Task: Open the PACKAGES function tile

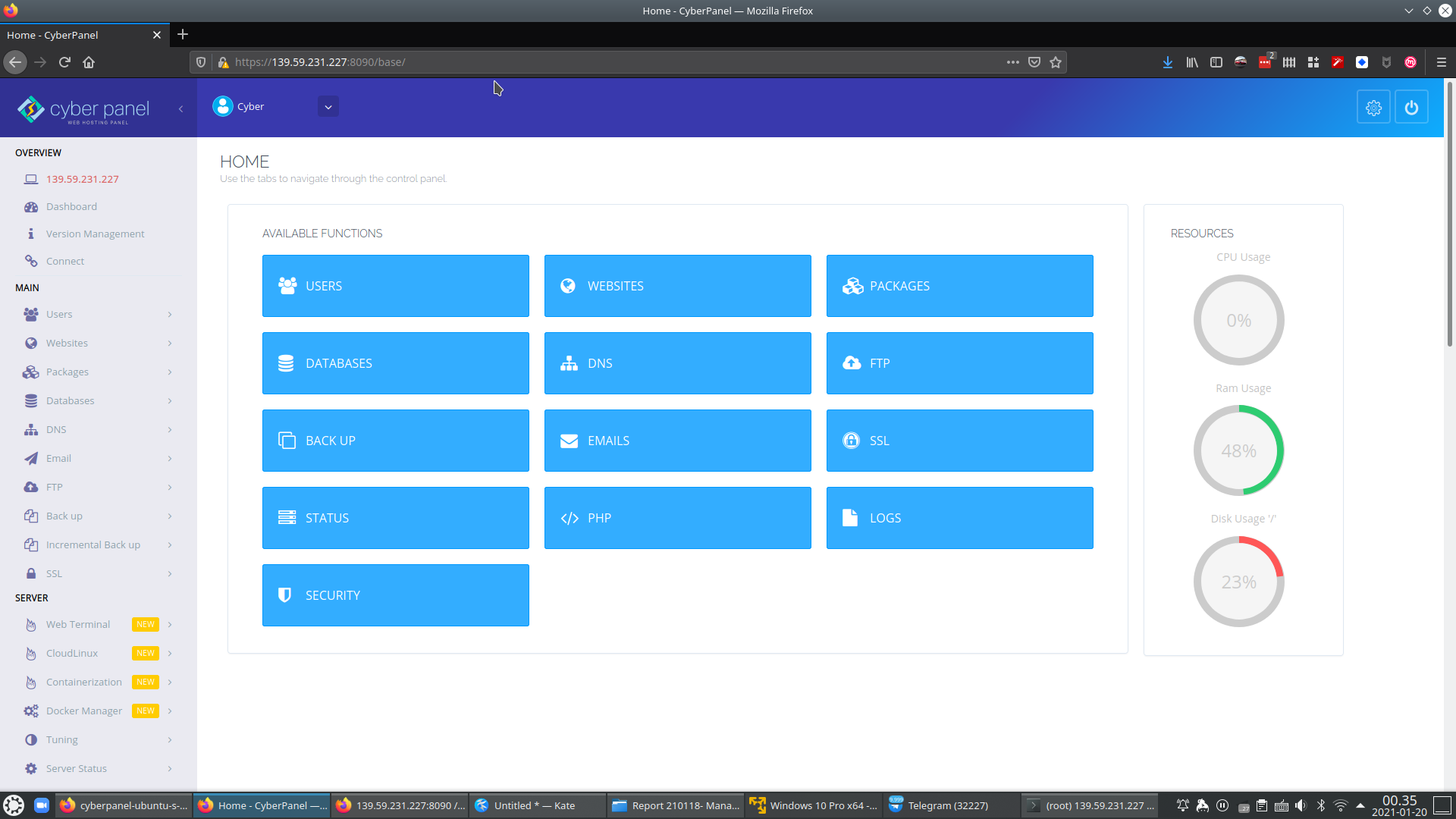Action: tap(959, 286)
